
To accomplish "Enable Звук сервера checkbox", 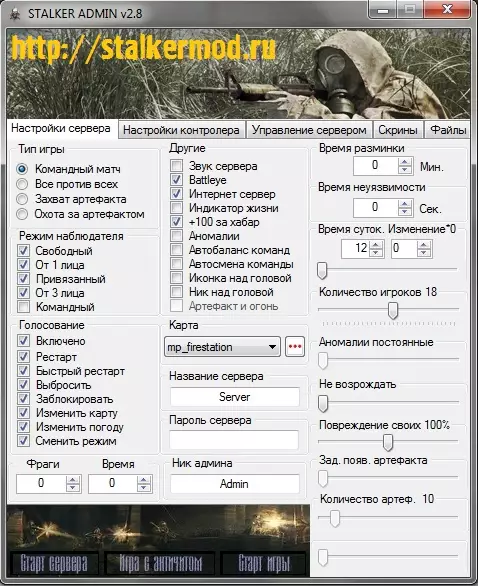I will [x=176, y=166].
